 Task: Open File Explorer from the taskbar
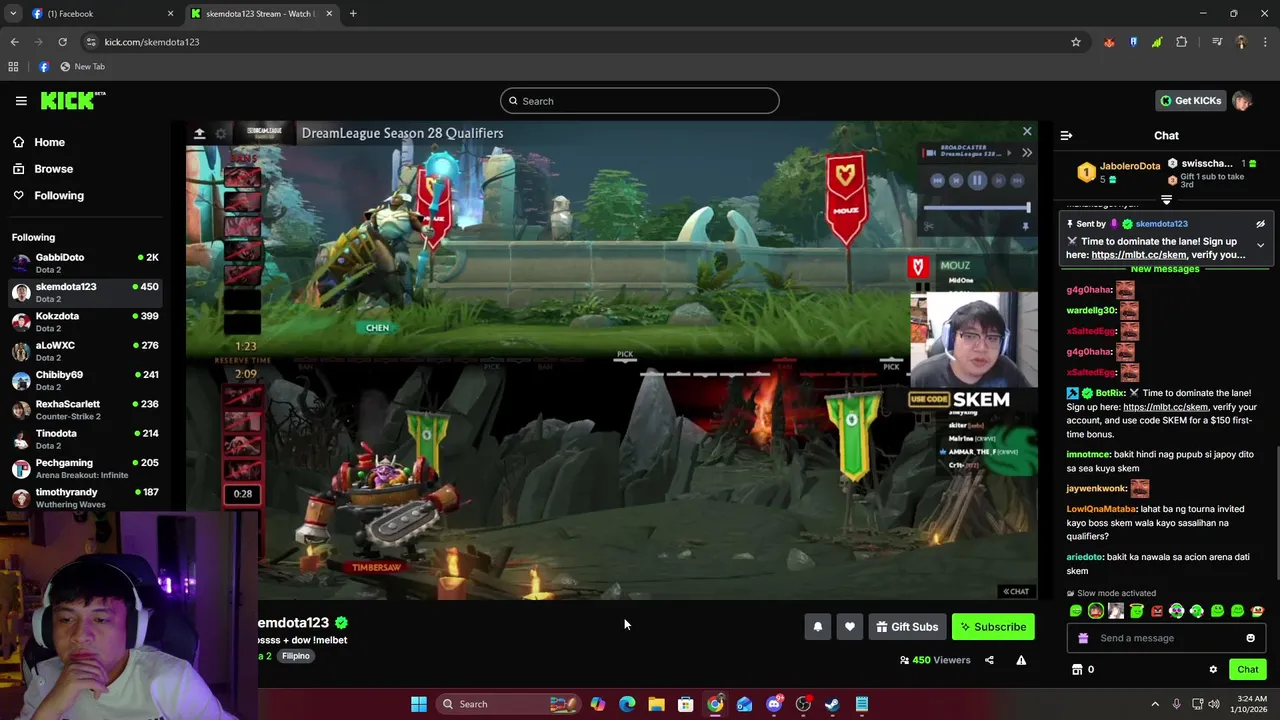[656, 704]
